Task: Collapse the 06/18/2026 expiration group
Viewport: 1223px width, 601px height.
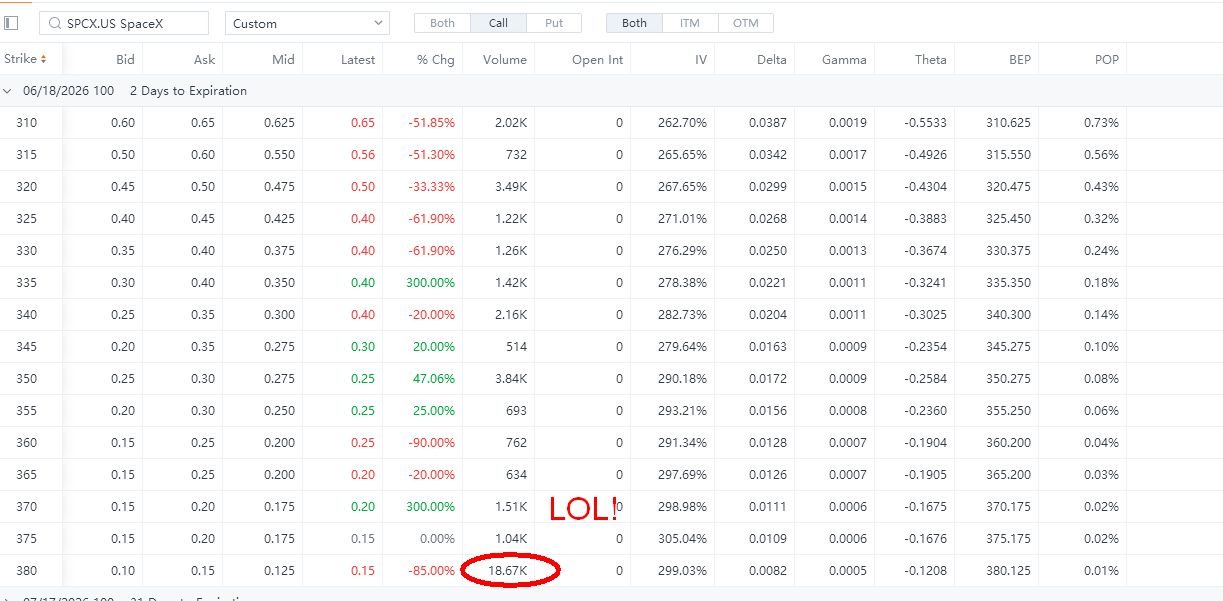Action: (x=8, y=91)
